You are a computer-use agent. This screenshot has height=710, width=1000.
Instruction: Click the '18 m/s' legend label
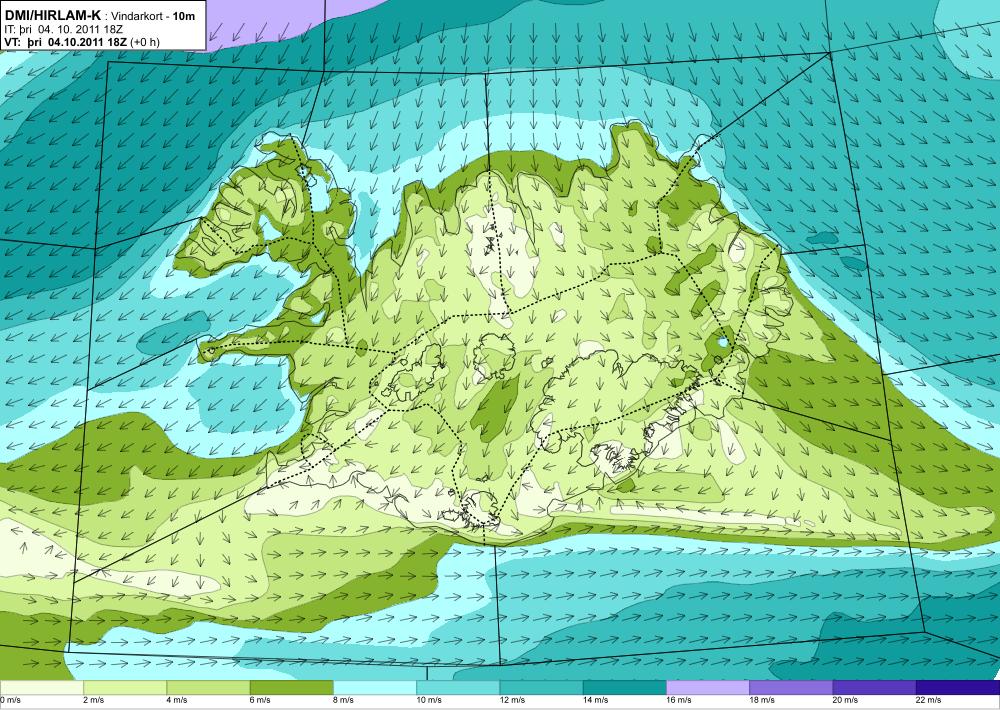(762, 700)
